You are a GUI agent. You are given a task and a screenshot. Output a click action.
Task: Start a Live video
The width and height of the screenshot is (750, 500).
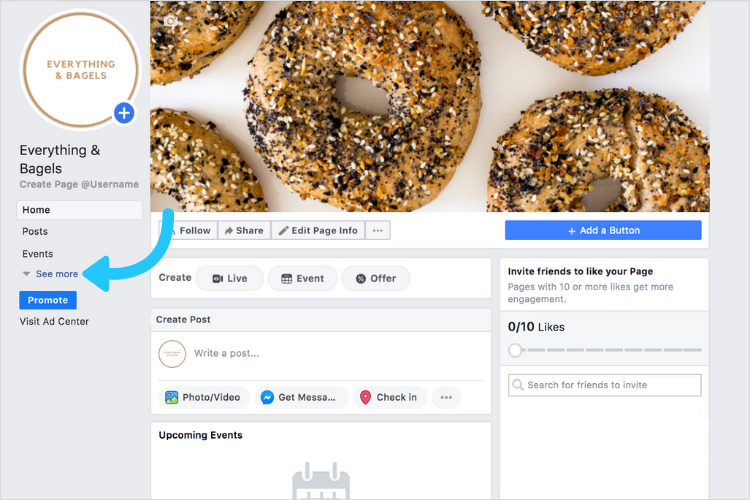(x=230, y=278)
